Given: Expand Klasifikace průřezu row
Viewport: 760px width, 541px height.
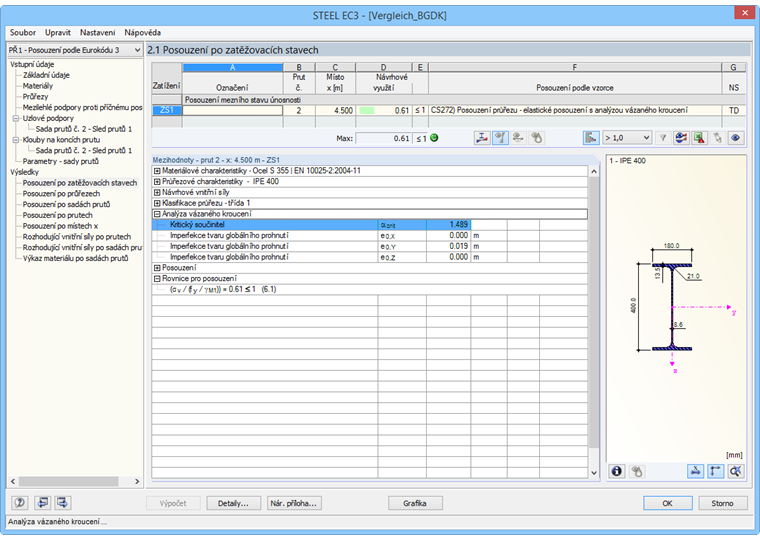Looking at the screenshot, I should (157, 203).
